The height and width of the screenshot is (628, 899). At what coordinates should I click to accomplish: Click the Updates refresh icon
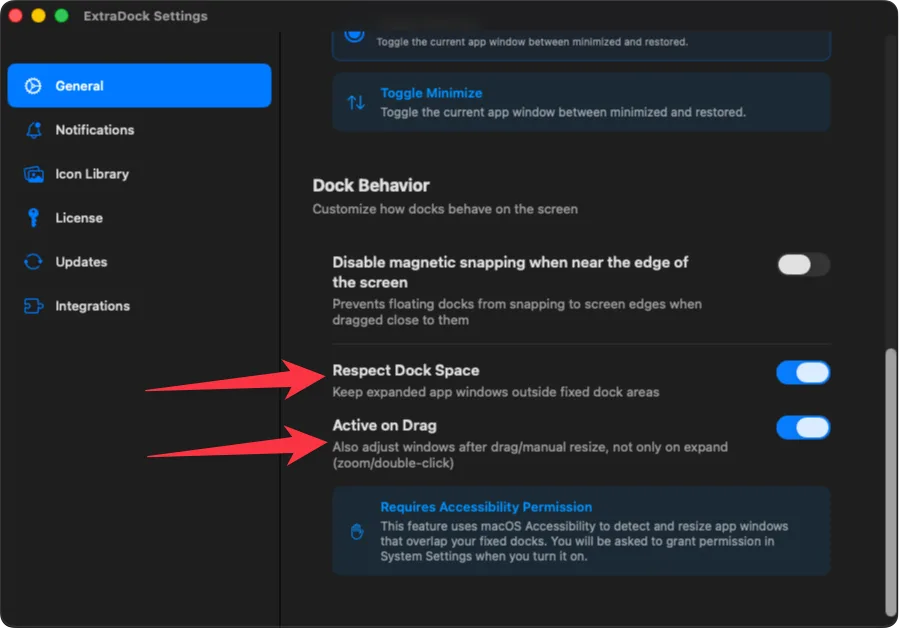click(x=33, y=262)
